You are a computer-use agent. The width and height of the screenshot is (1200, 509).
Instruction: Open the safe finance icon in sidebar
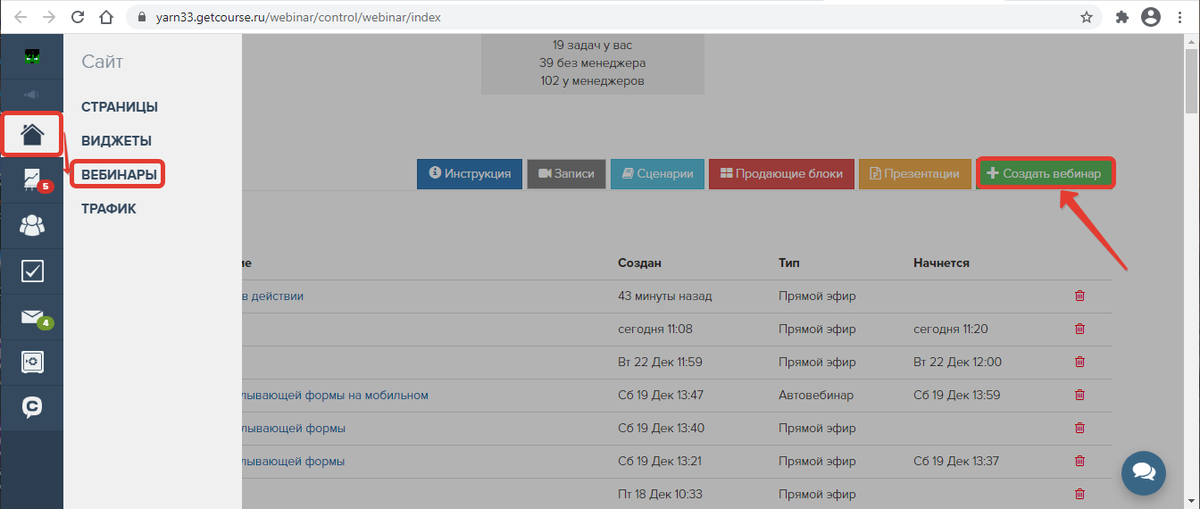point(32,362)
